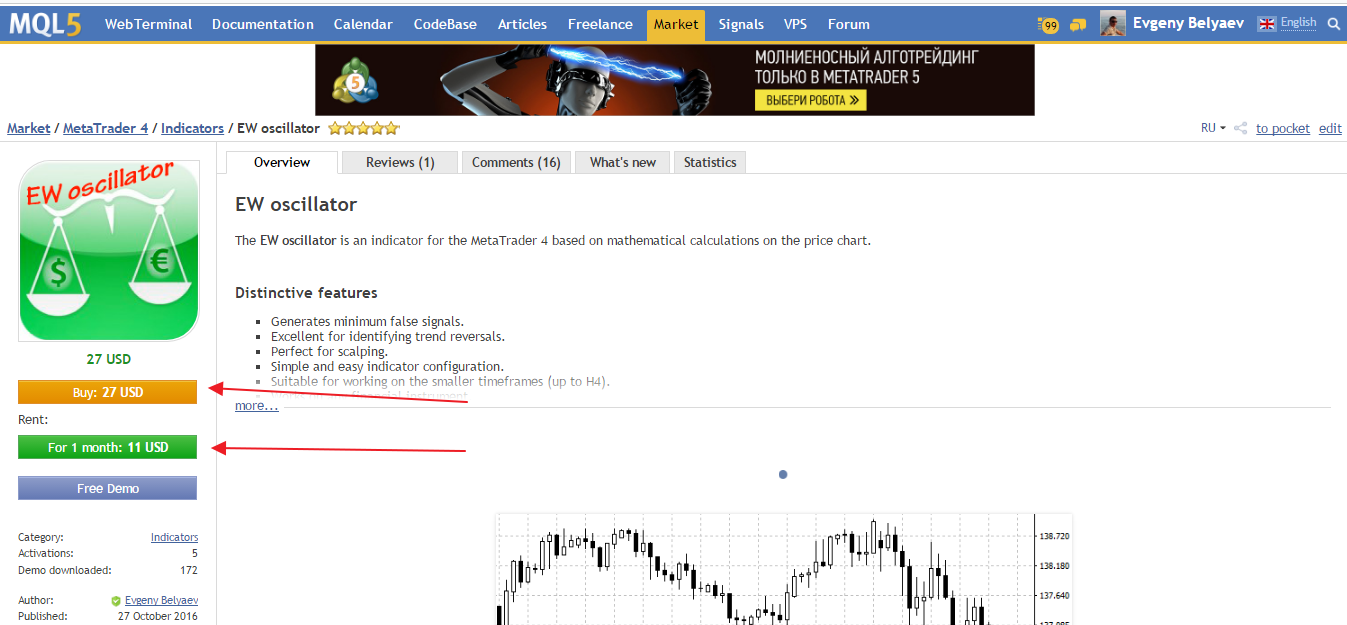Open Evgeny Belyaev author link
1347x625 pixels.
coord(161,601)
